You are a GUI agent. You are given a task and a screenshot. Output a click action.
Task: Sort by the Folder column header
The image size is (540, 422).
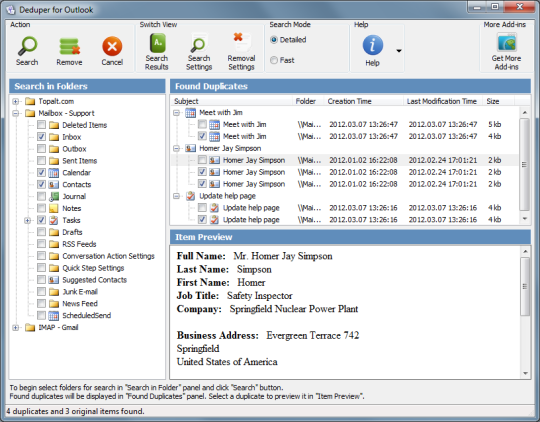[308, 101]
